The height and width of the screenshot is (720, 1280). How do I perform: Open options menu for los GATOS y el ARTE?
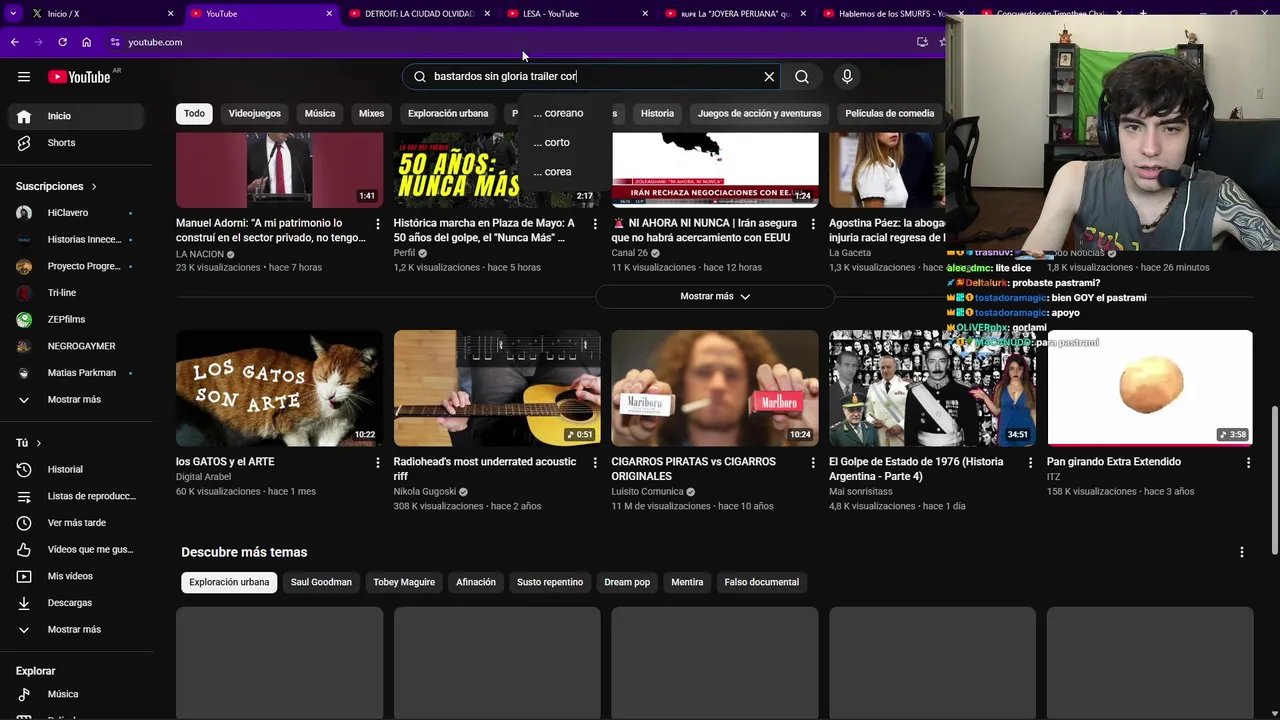click(377, 463)
